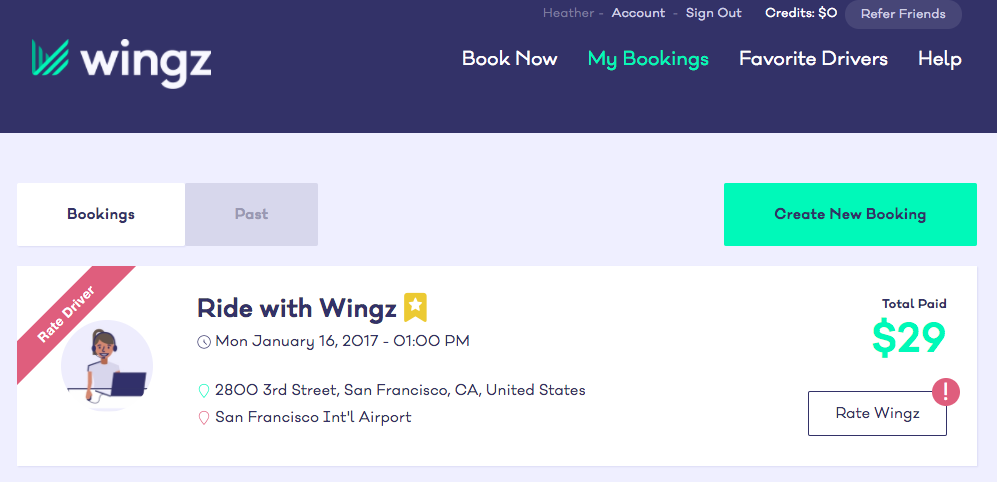Image resolution: width=997 pixels, height=482 pixels.
Task: Click the Refer Friends button
Action: click(x=903, y=14)
